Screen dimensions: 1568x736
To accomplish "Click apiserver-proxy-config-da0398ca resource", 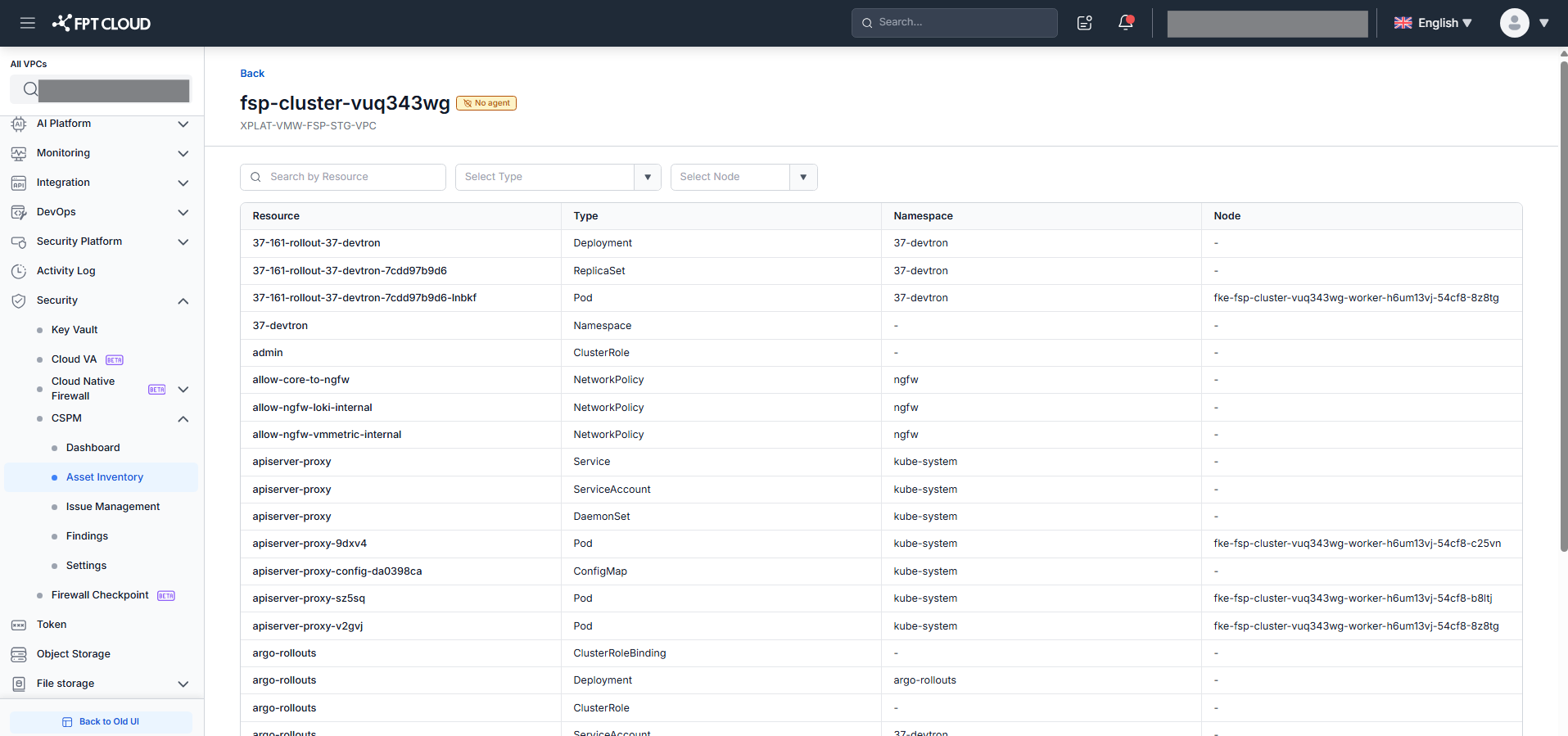I will pyautogui.click(x=337, y=571).
